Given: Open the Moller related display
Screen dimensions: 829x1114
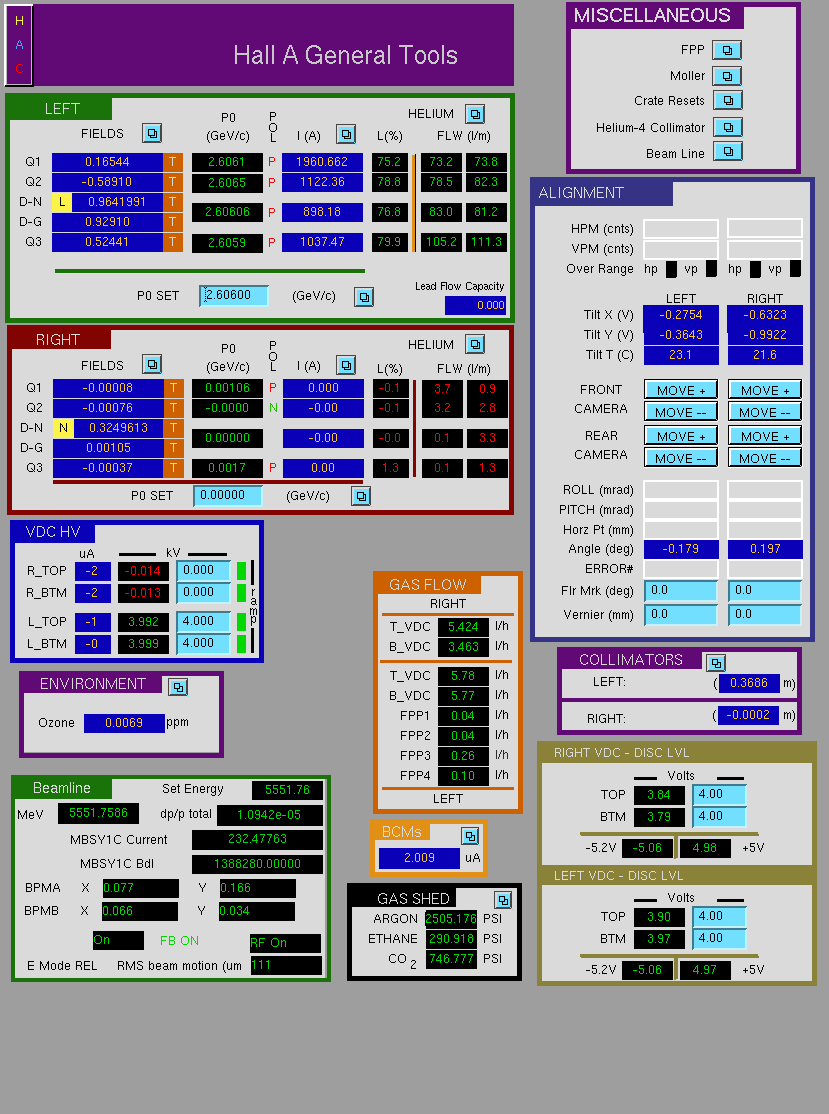Looking at the screenshot, I should [727, 75].
